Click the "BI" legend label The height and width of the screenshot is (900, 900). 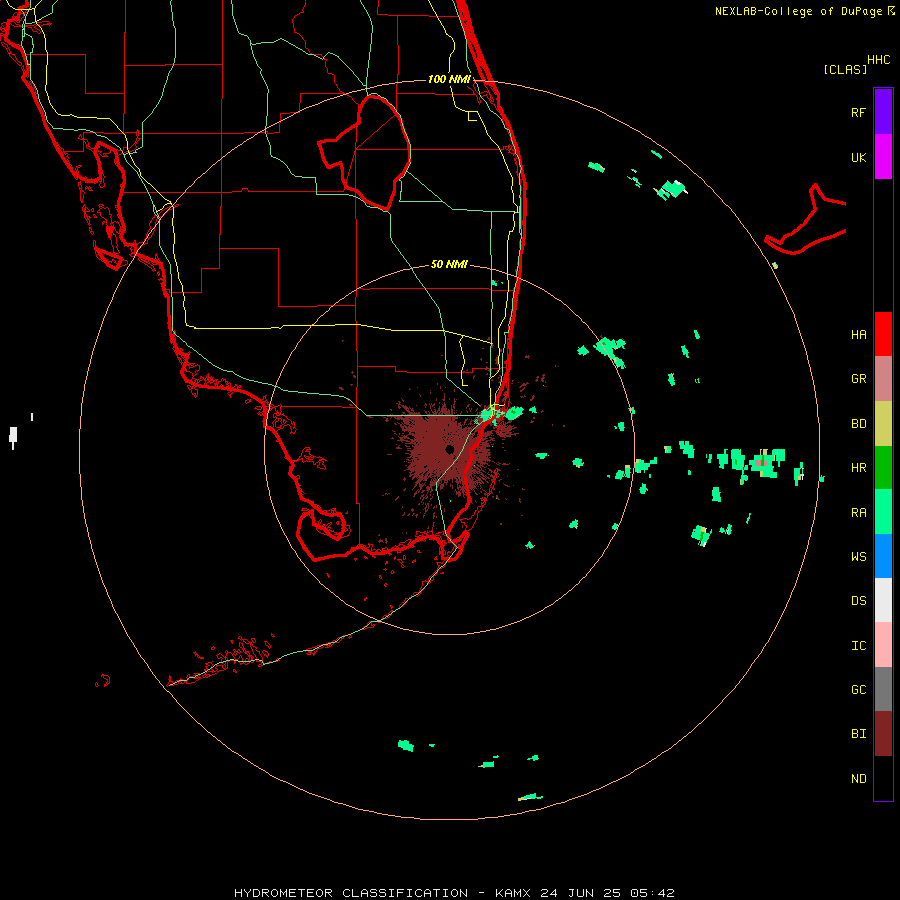858,734
